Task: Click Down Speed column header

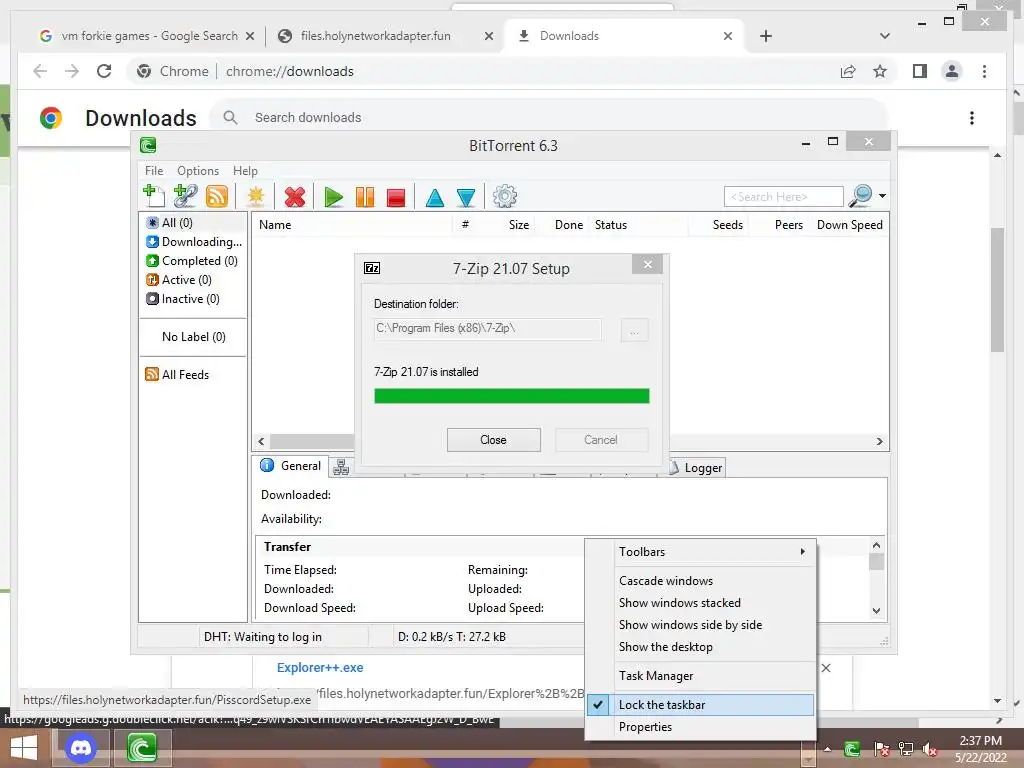Action: click(x=849, y=225)
